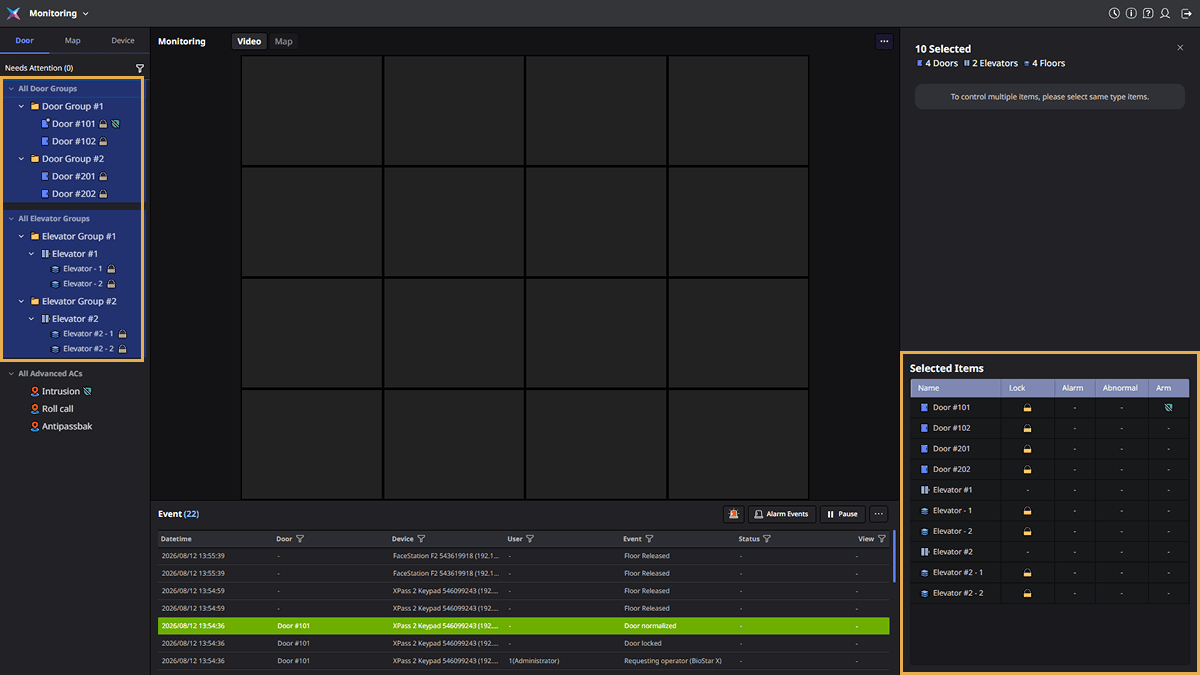Open the three-dot menu above video grid

coord(884,42)
